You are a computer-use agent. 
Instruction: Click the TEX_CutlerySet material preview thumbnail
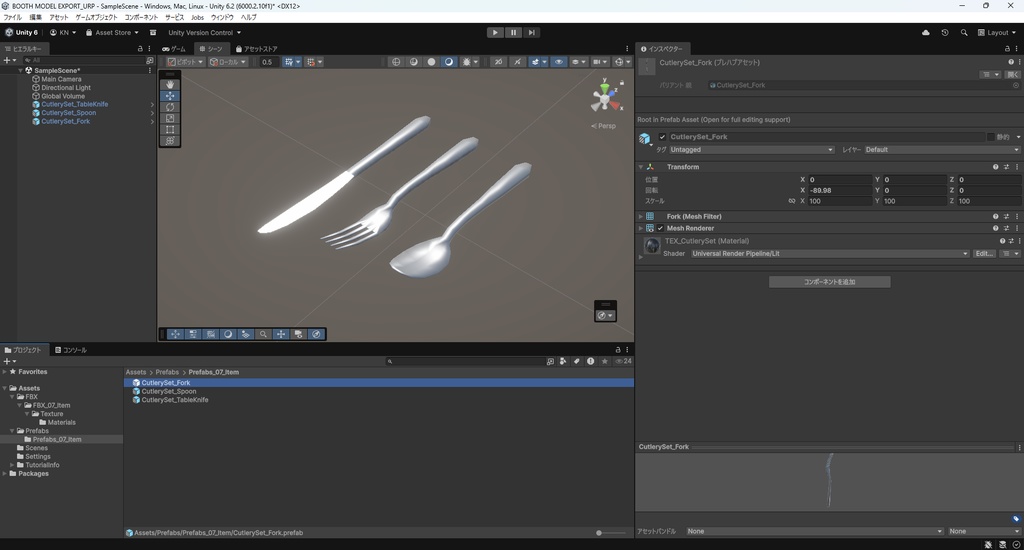point(652,246)
